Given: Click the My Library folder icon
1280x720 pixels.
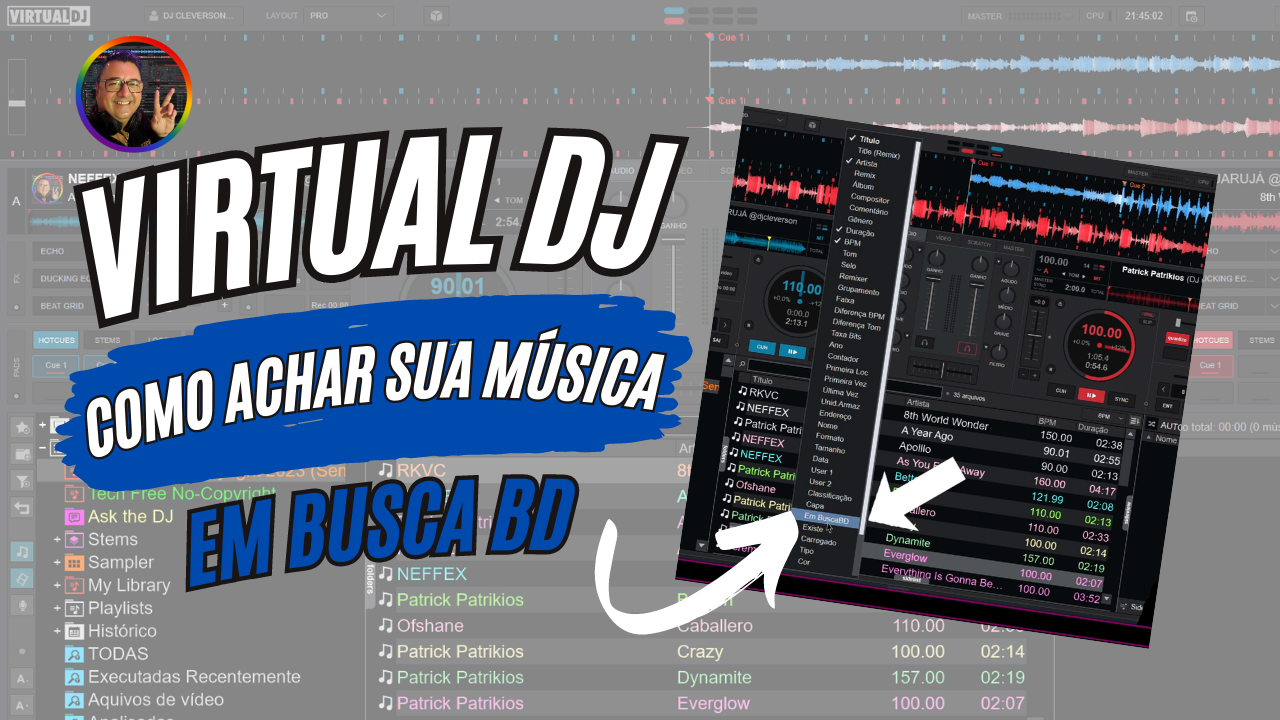Looking at the screenshot, I should click(74, 585).
